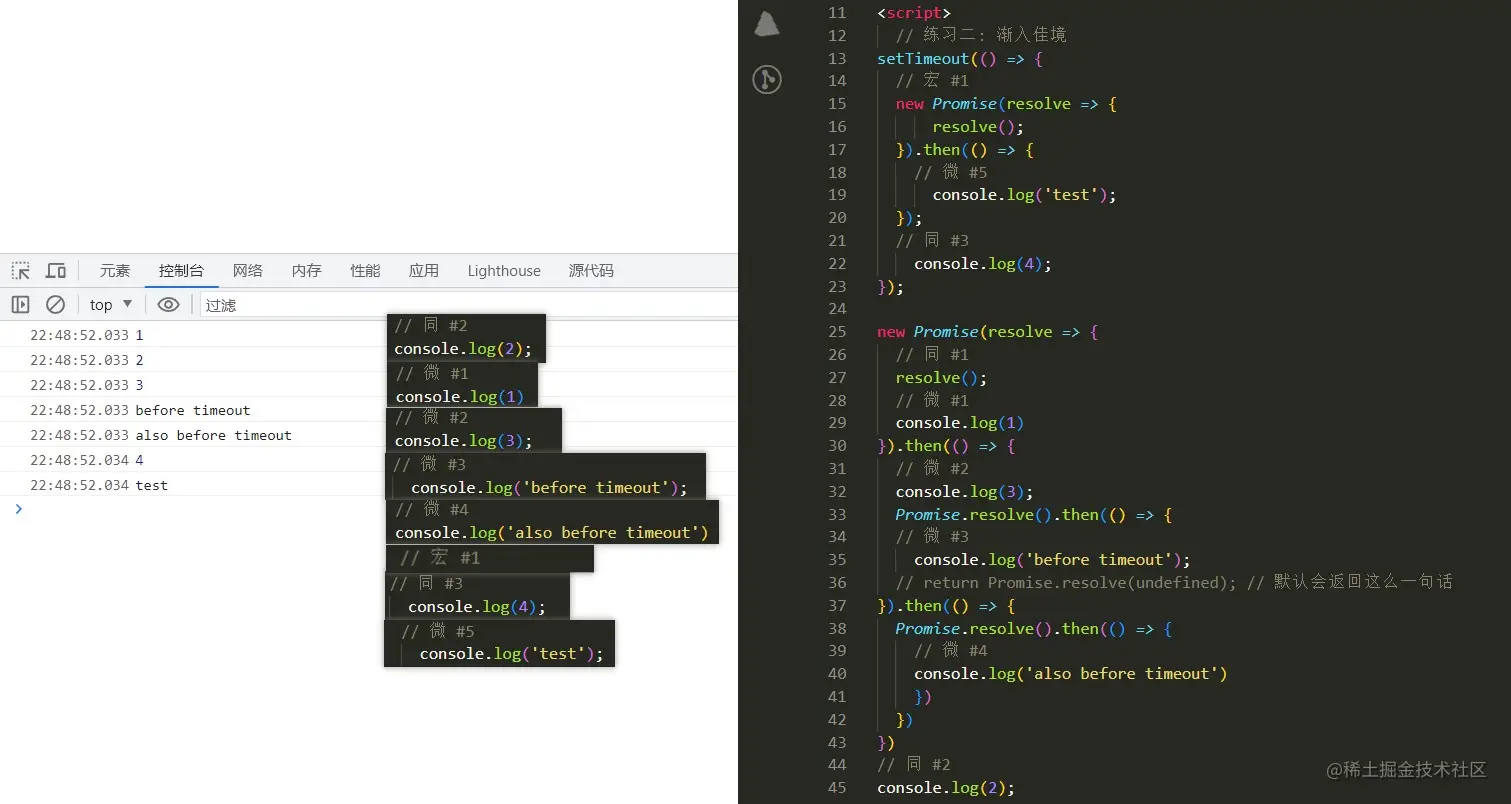
Task: Click 'setTimeout' in the editor code
Action: point(923,58)
